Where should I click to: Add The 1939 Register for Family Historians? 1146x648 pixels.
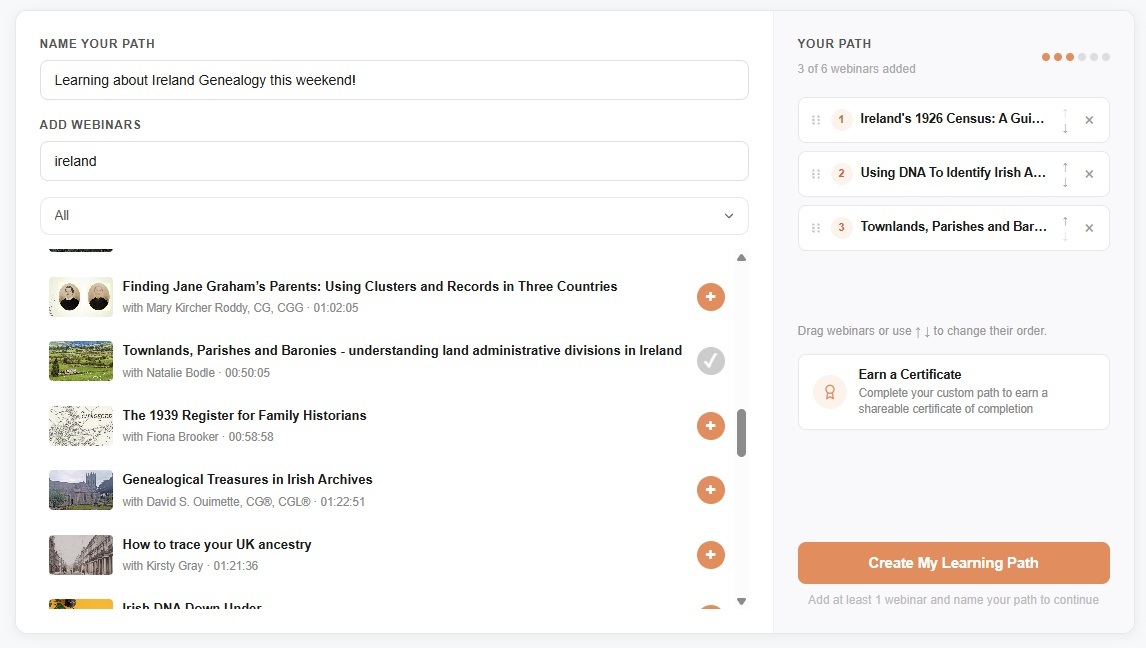(x=710, y=426)
